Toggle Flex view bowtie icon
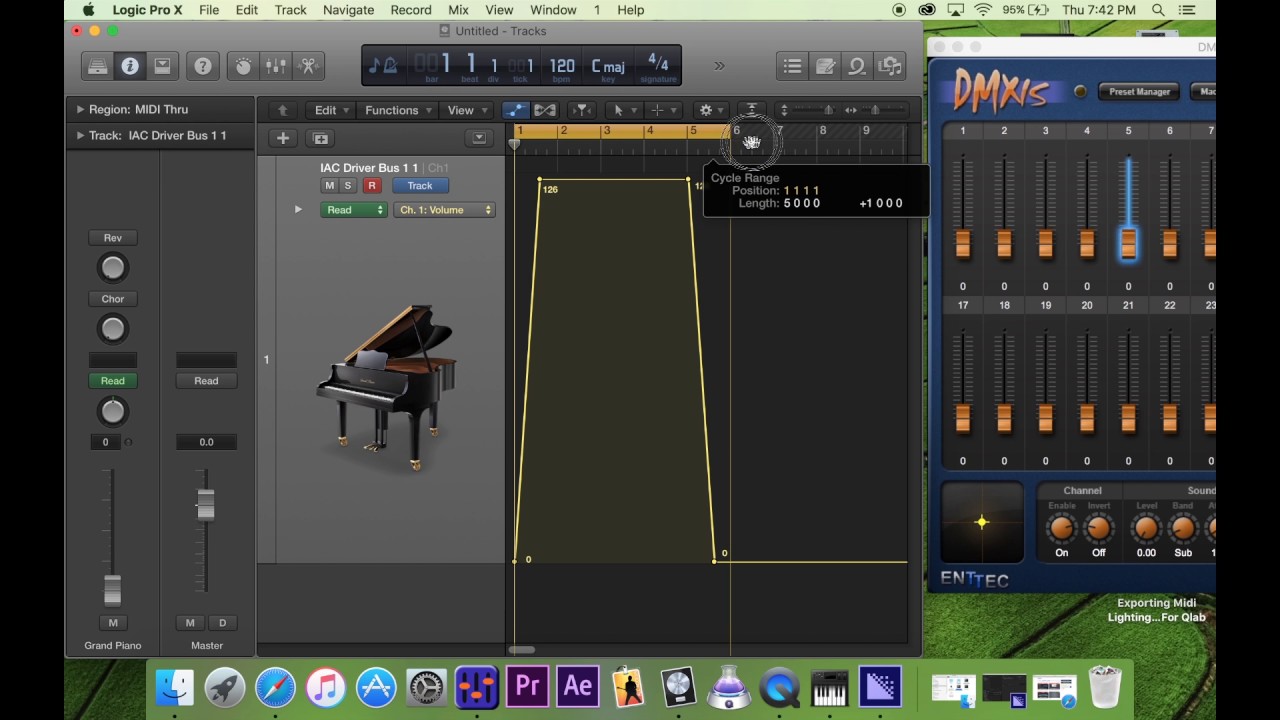Image resolution: width=1280 pixels, height=720 pixels. click(x=545, y=110)
